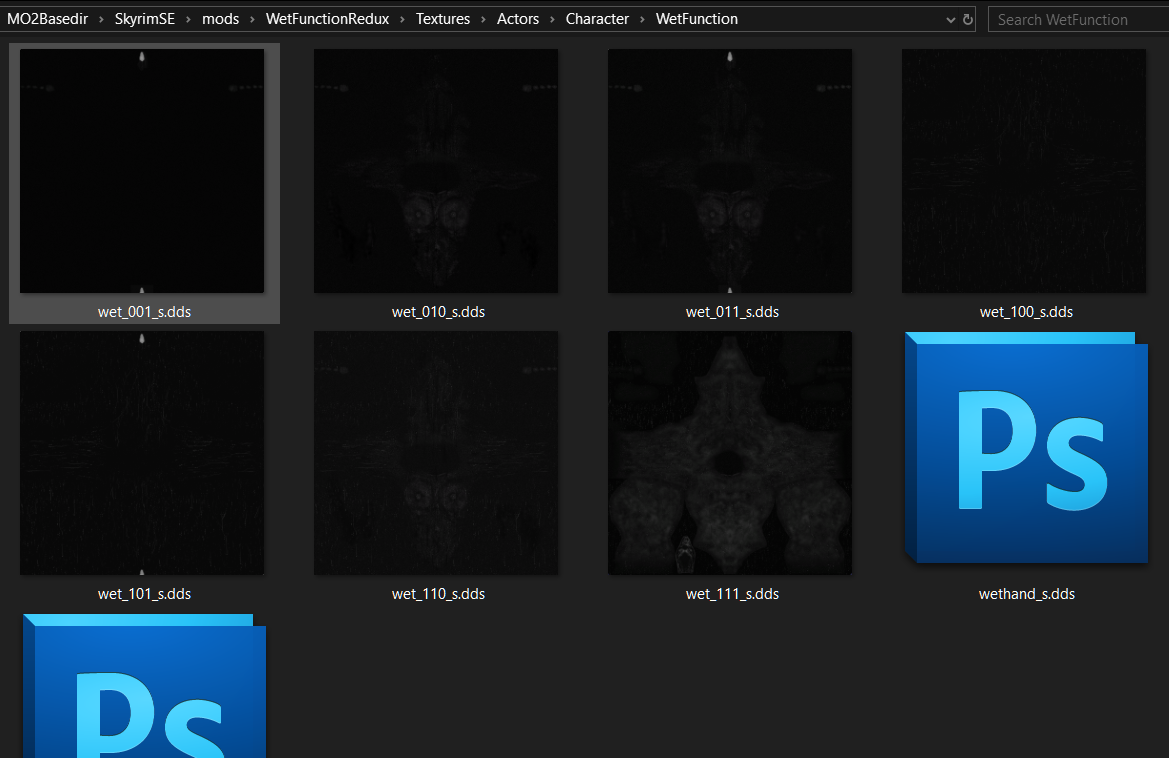The width and height of the screenshot is (1169, 758).
Task: Go to SkyrimSE folder in breadcrumb
Action: point(145,19)
